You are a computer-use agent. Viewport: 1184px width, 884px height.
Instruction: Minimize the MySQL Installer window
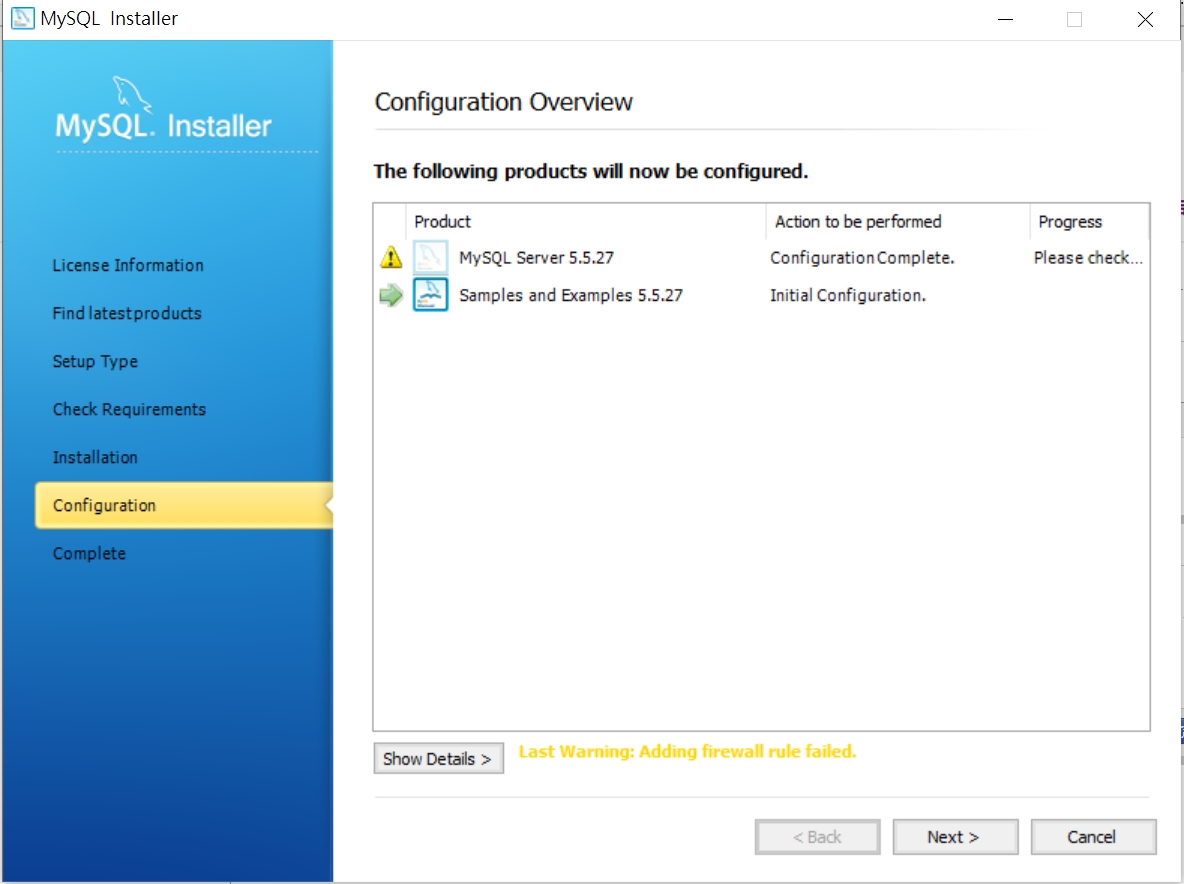[1005, 19]
